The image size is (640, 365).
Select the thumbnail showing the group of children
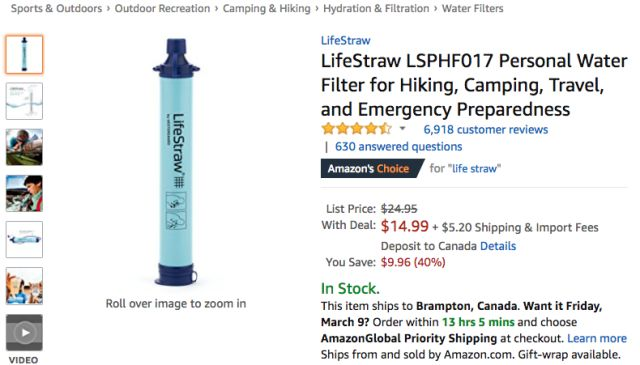[24, 286]
